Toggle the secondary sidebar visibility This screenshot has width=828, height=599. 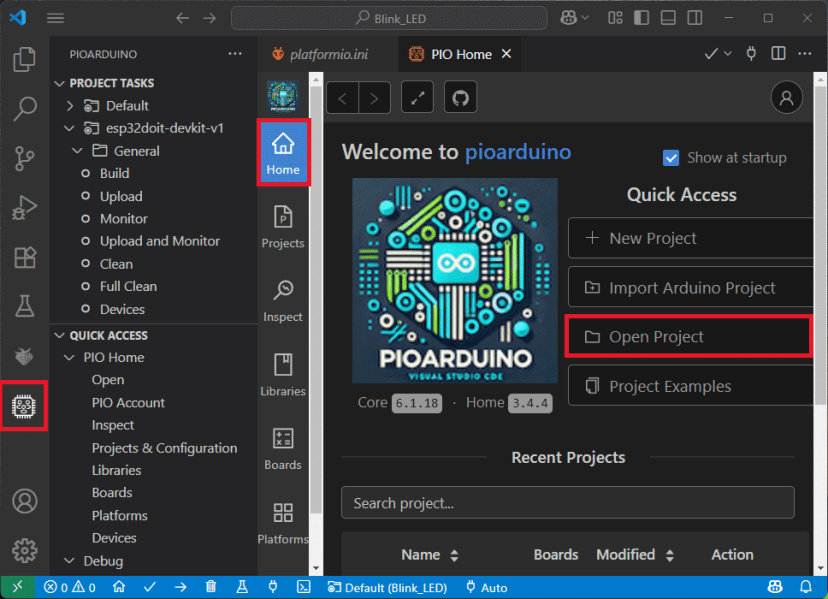pos(693,17)
